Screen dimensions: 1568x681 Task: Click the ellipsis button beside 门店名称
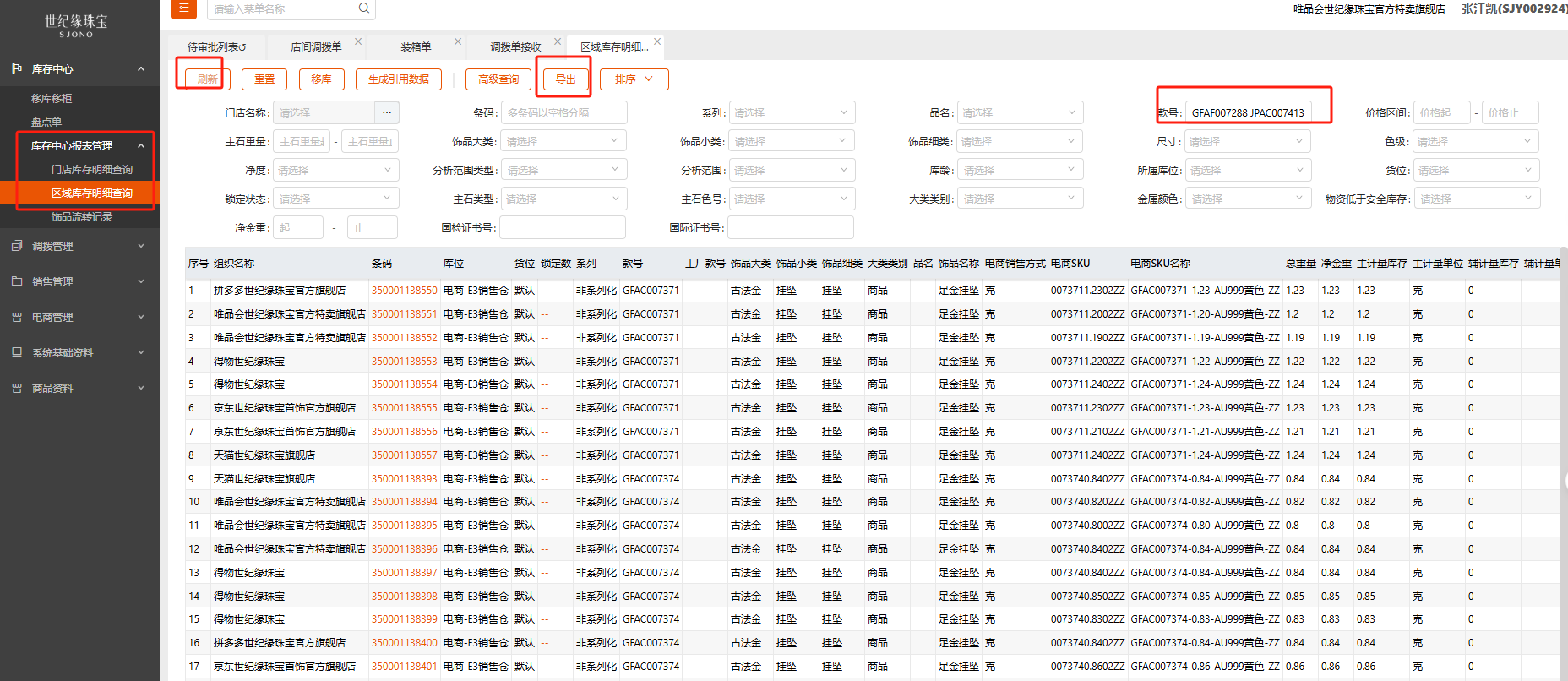[386, 112]
